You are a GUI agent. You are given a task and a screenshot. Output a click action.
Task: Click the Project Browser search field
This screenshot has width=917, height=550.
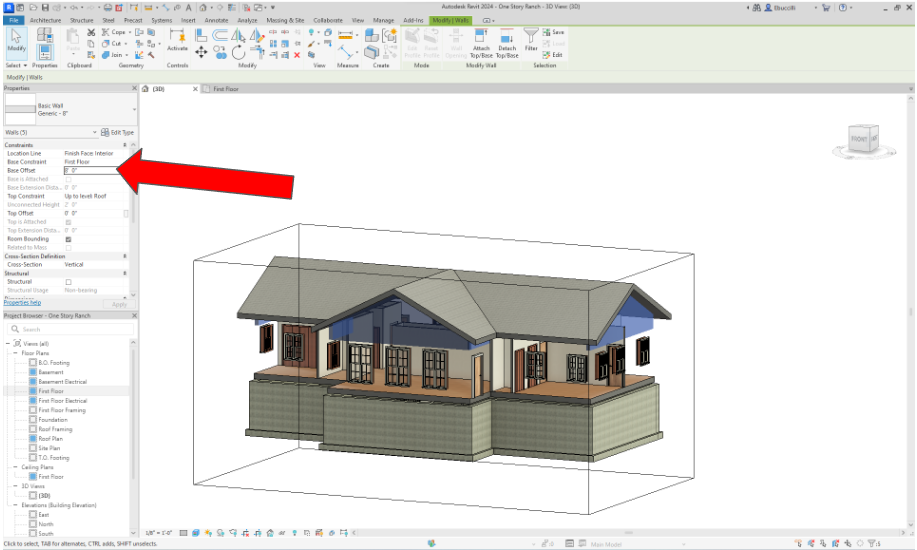71,329
